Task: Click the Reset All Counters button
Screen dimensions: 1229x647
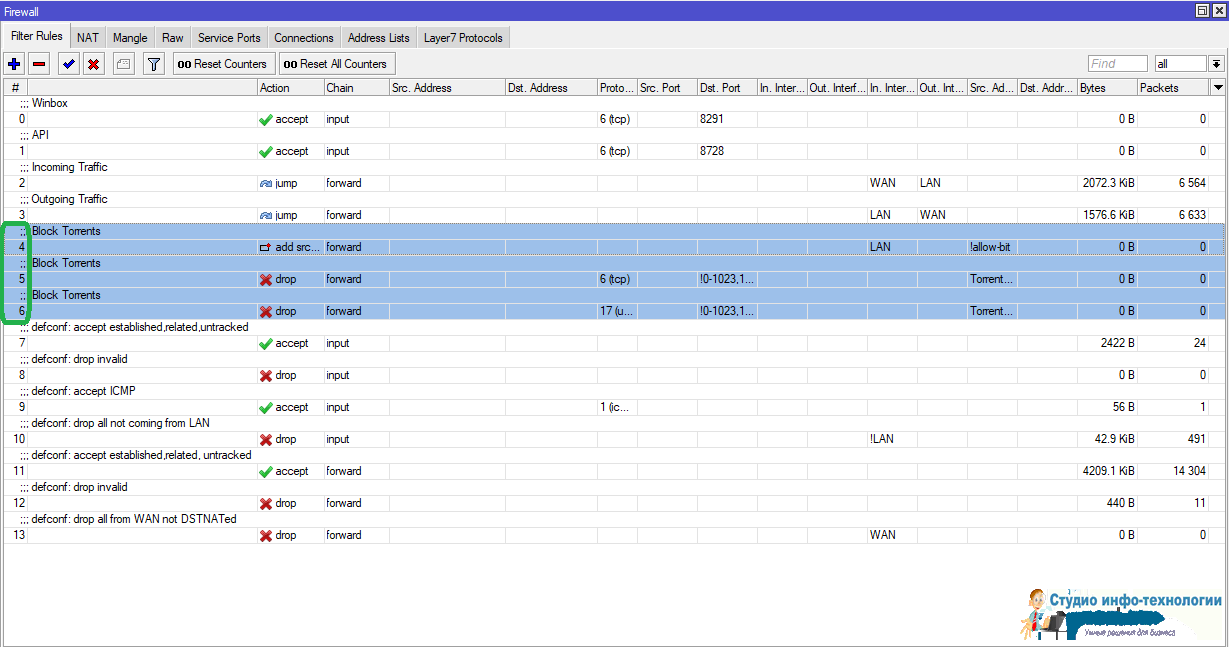Action: click(335, 64)
